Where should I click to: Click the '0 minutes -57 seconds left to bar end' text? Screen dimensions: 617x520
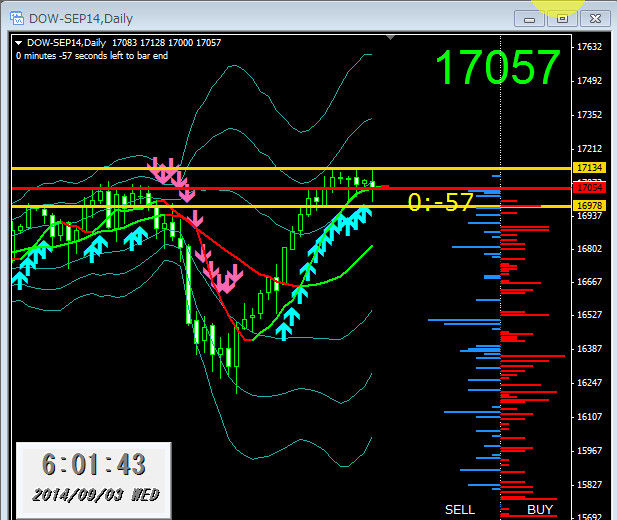pyautogui.click(x=92, y=56)
